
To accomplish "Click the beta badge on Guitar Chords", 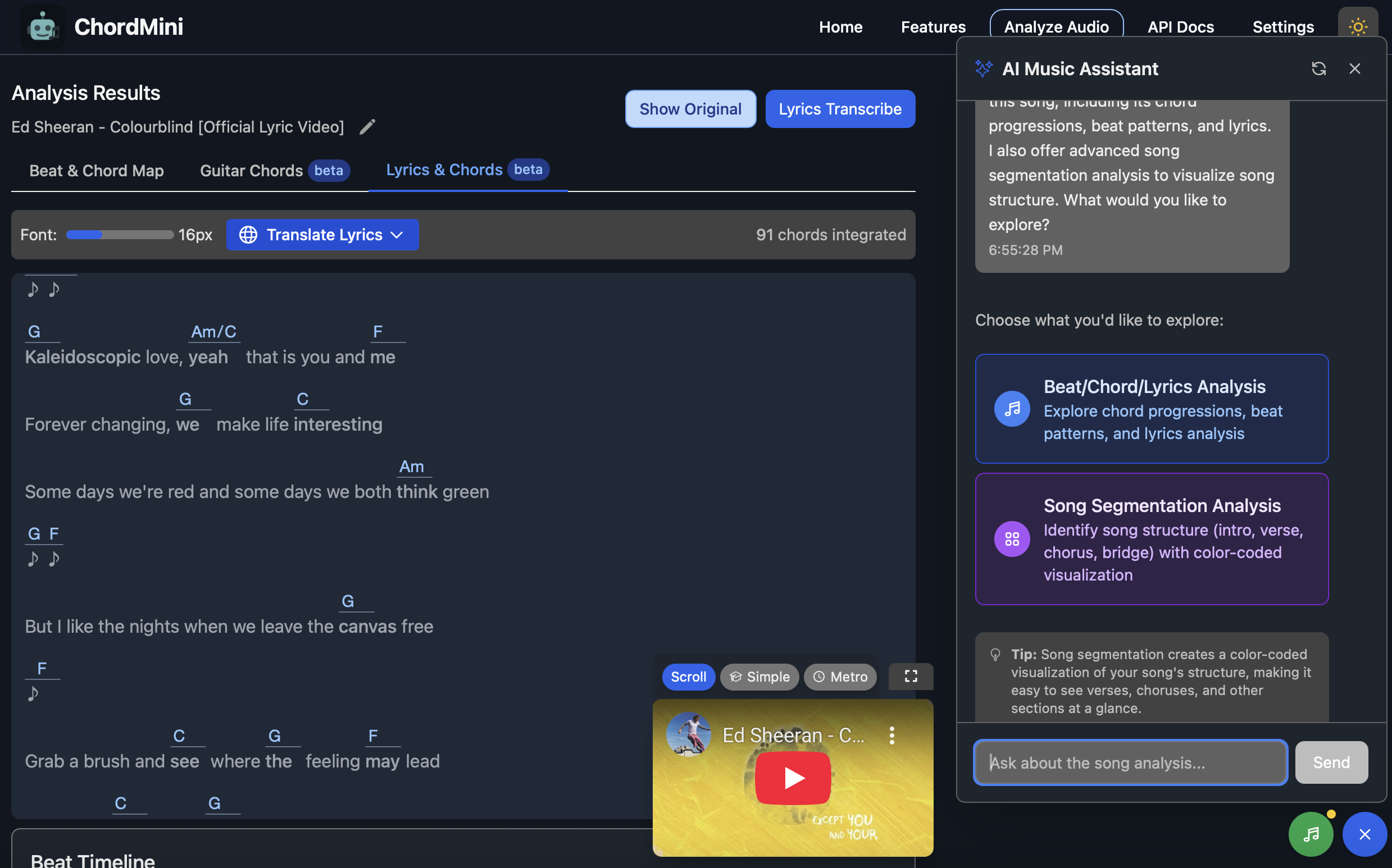I will tap(329, 171).
